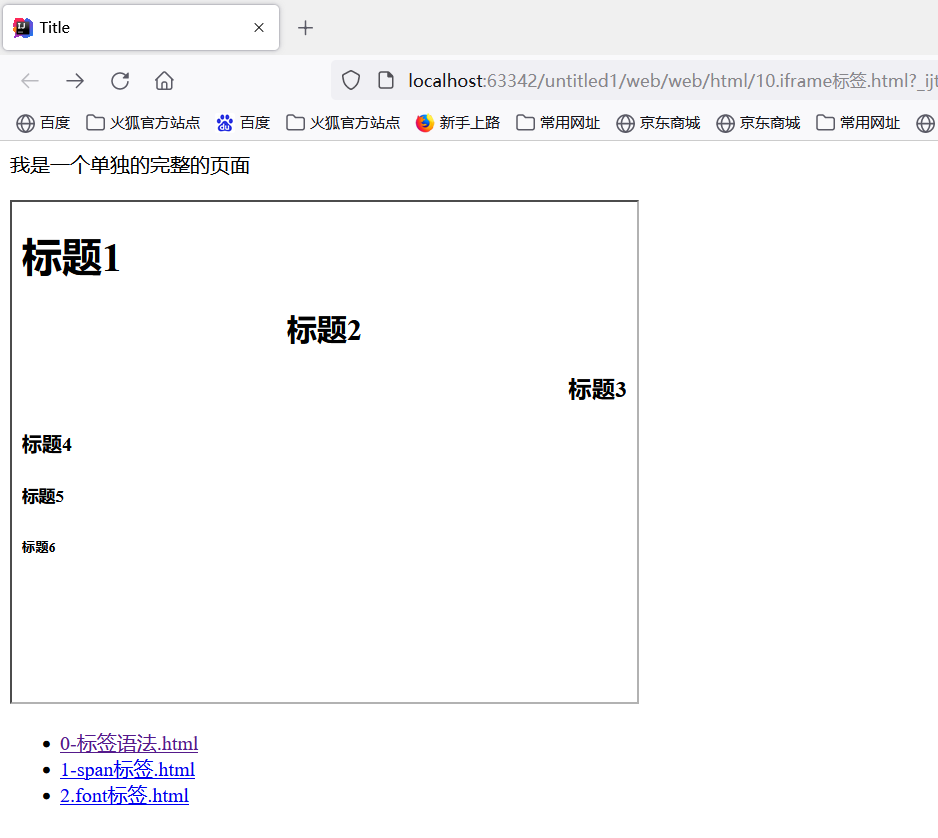Open the second 常用网址 folder
The width and height of the screenshot is (938, 838).
[x=858, y=122]
